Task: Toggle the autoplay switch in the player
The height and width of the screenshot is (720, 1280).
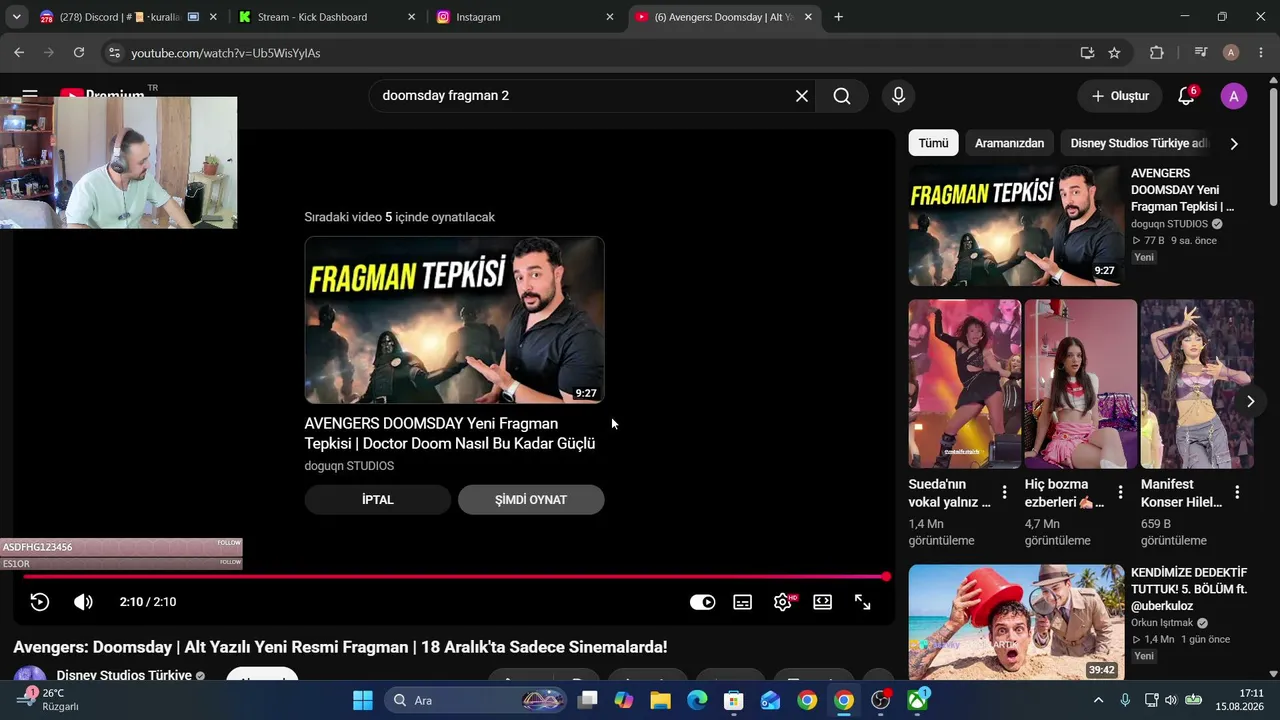Action: pyautogui.click(x=702, y=602)
